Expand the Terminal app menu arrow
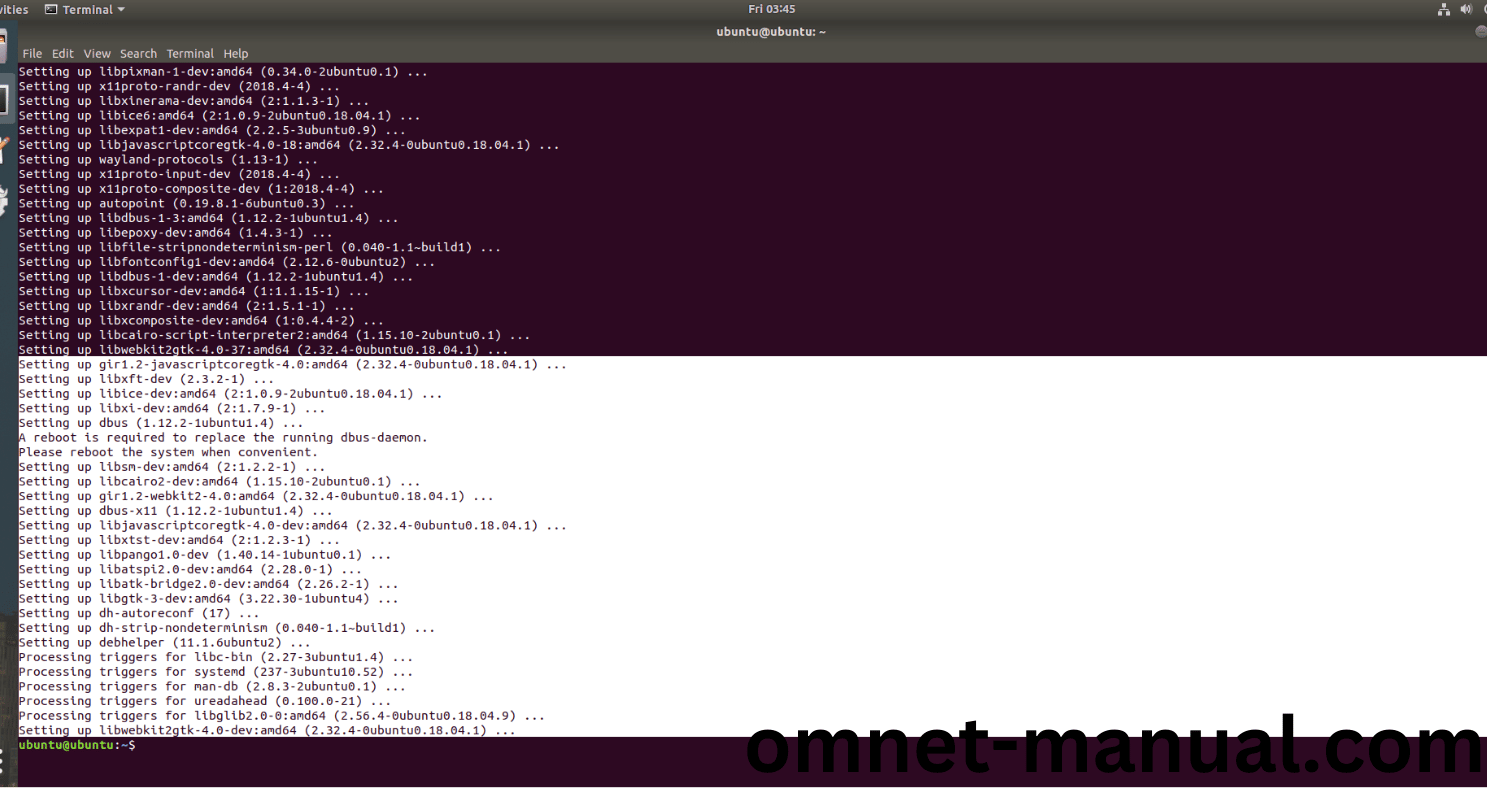1487x788 pixels. [121, 10]
